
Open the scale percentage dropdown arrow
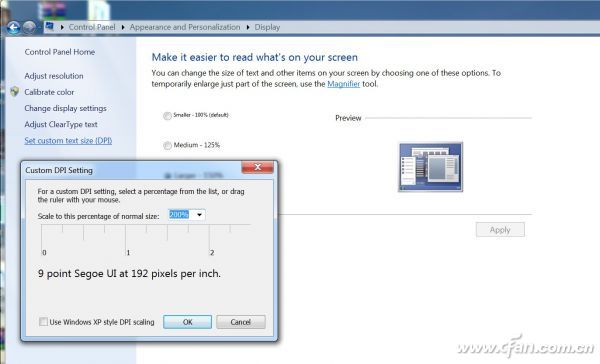point(199,215)
